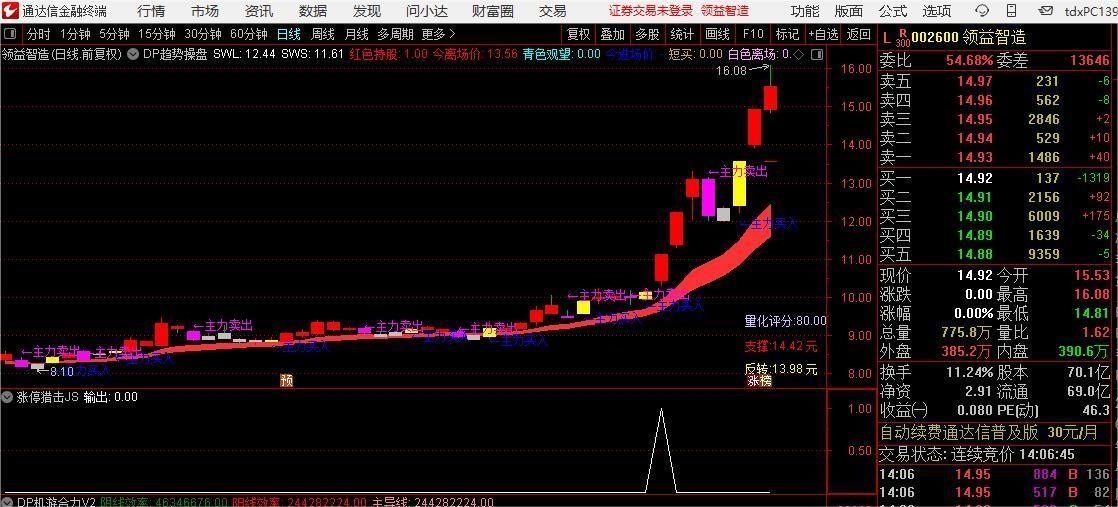The height and width of the screenshot is (507, 1118).
Task: Open the 公式 menu
Action: pos(893,11)
